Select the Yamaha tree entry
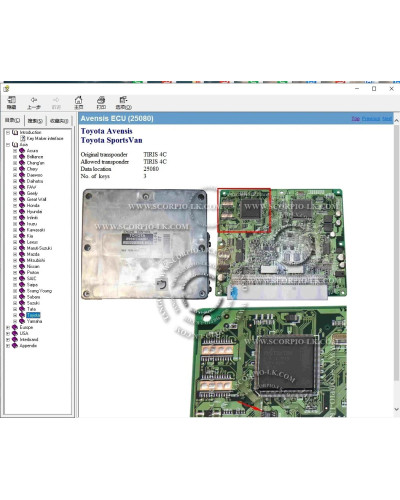The image size is (400, 500). [34, 321]
